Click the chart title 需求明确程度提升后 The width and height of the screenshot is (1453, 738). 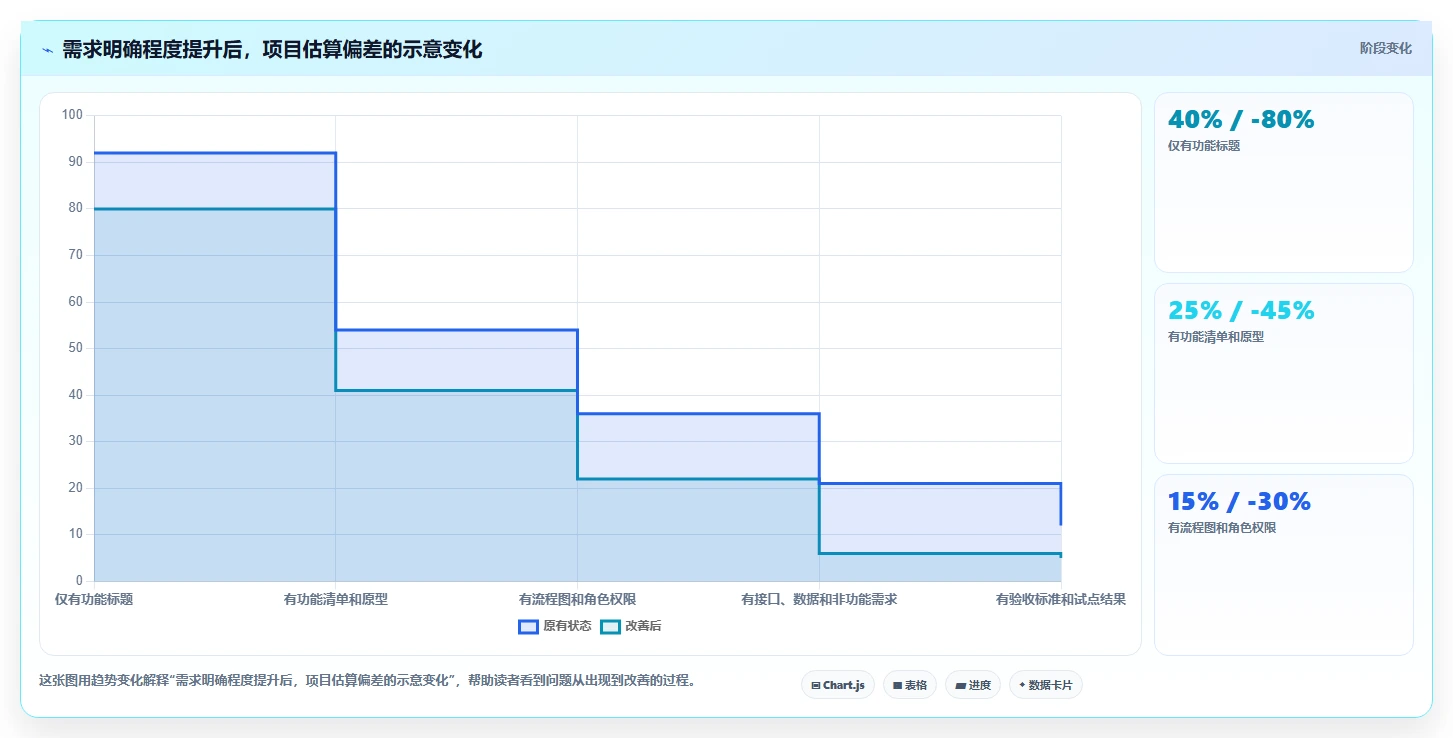point(272,50)
